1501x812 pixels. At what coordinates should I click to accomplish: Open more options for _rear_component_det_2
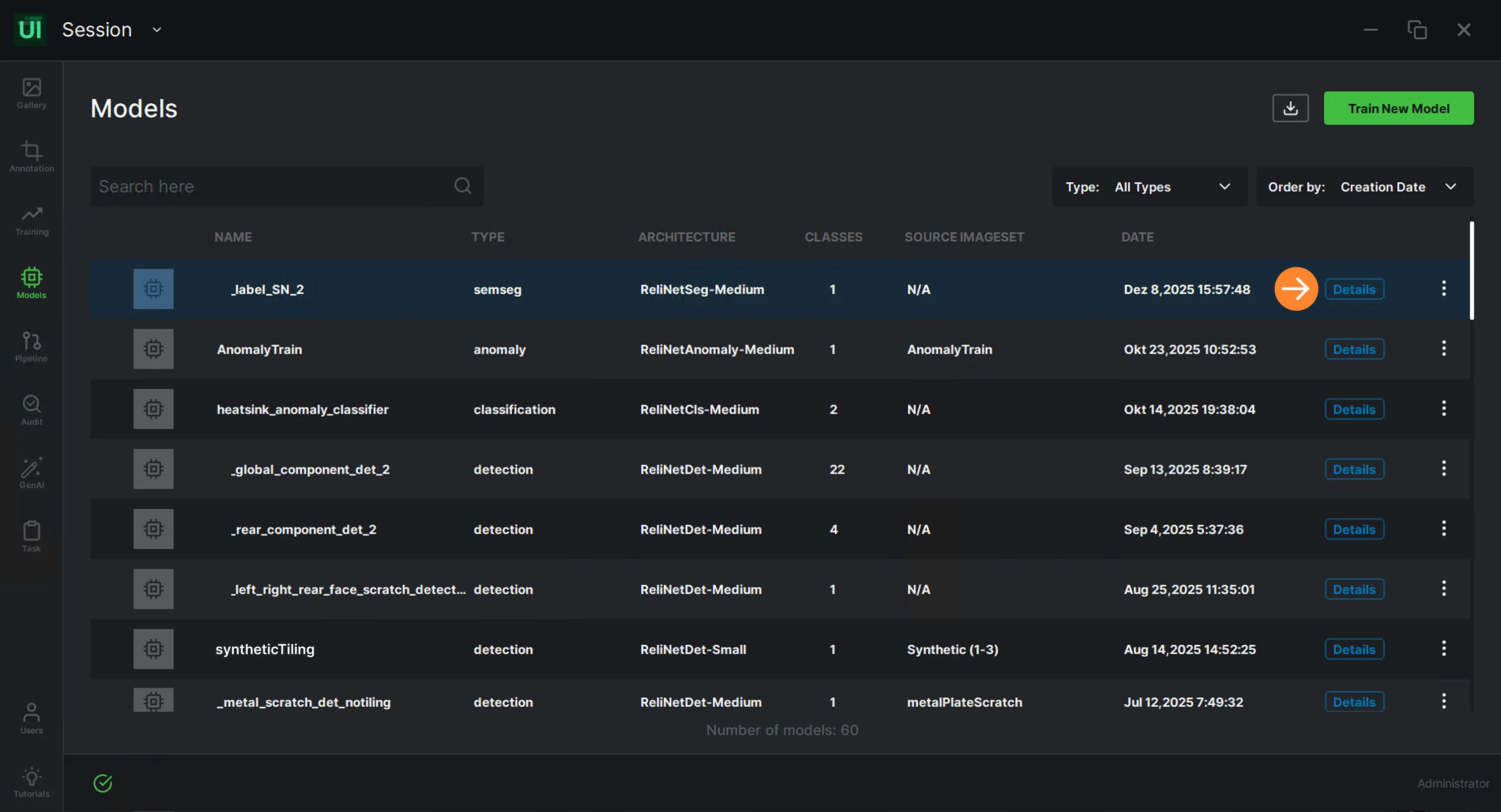1443,529
